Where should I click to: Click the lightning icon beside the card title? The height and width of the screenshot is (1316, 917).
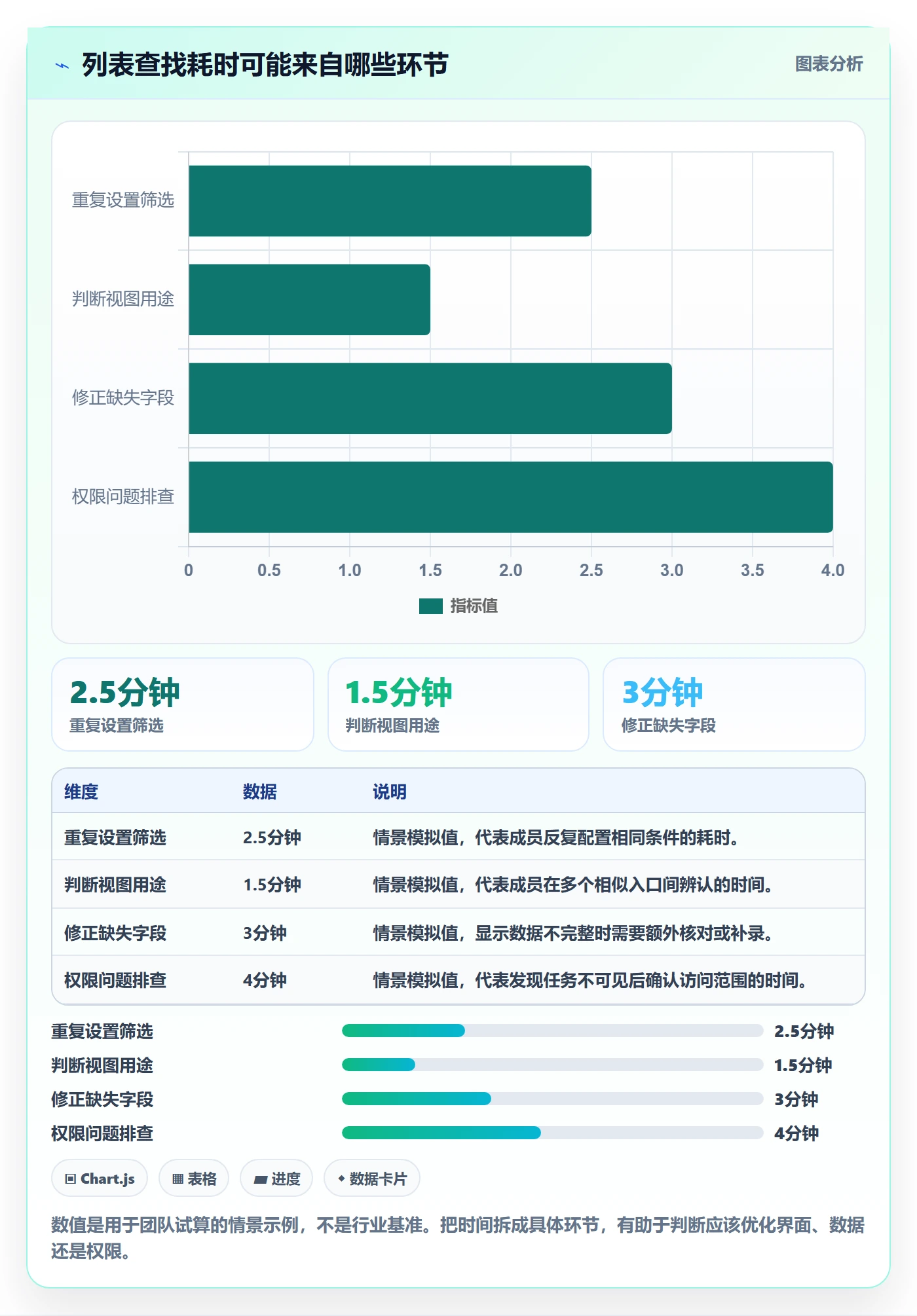pyautogui.click(x=62, y=65)
